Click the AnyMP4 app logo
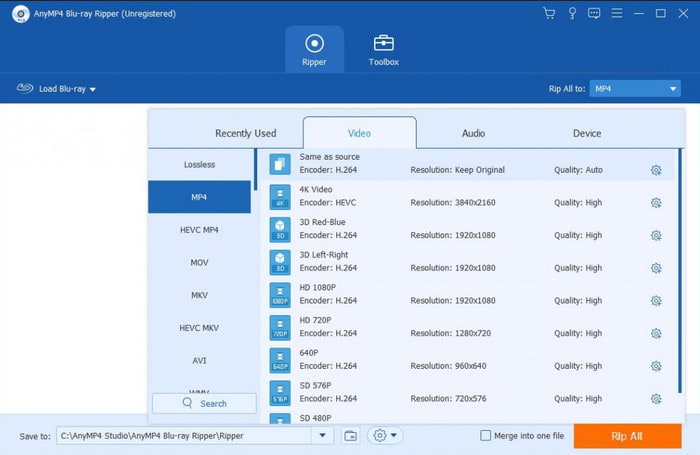 pos(21,14)
